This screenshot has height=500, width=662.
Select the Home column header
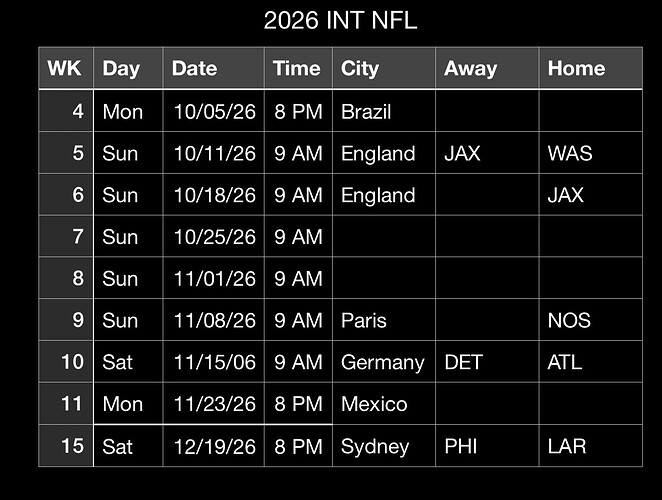(576, 69)
